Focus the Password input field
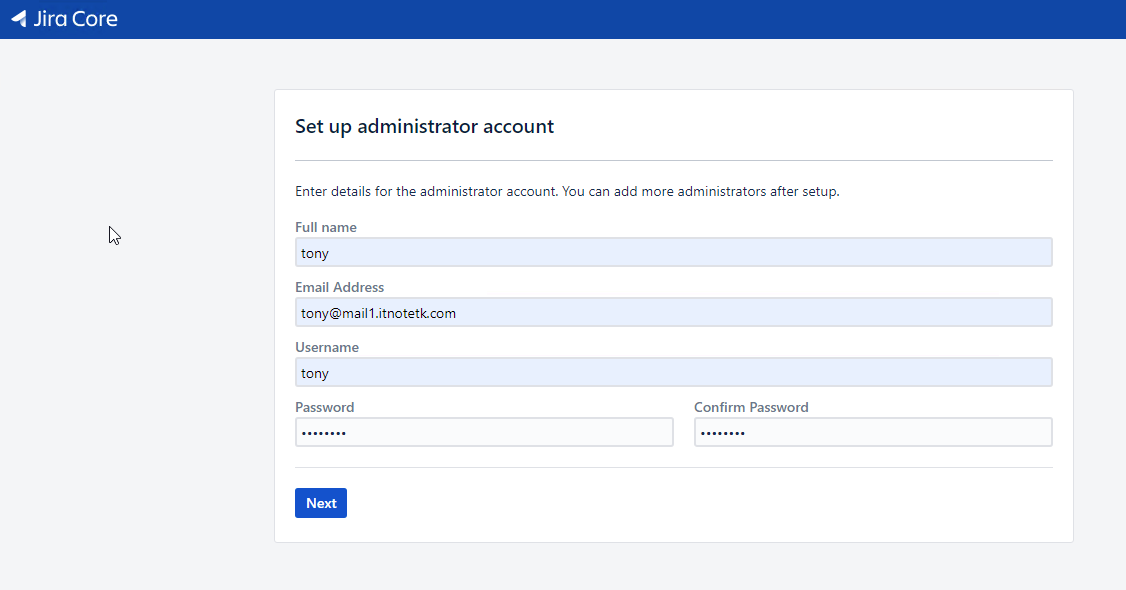The height and width of the screenshot is (590, 1126). [x=484, y=432]
